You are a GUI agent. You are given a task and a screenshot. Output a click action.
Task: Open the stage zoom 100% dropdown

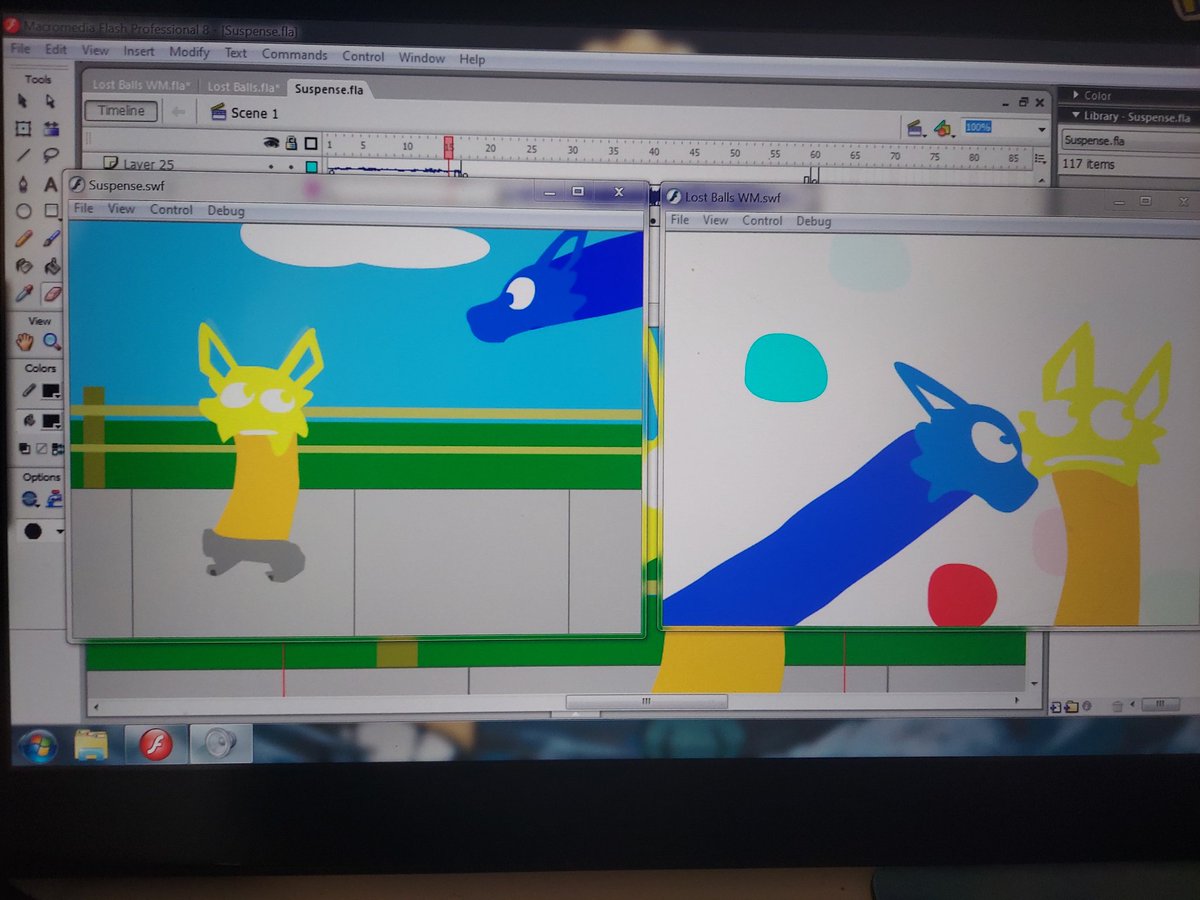1041,130
